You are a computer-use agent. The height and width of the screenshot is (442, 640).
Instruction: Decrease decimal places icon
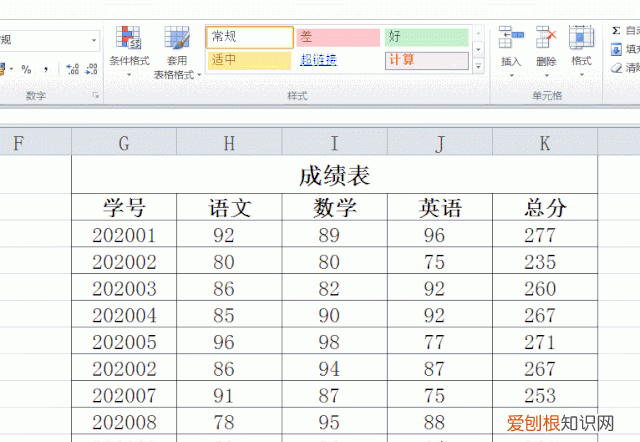pyautogui.click(x=91, y=69)
